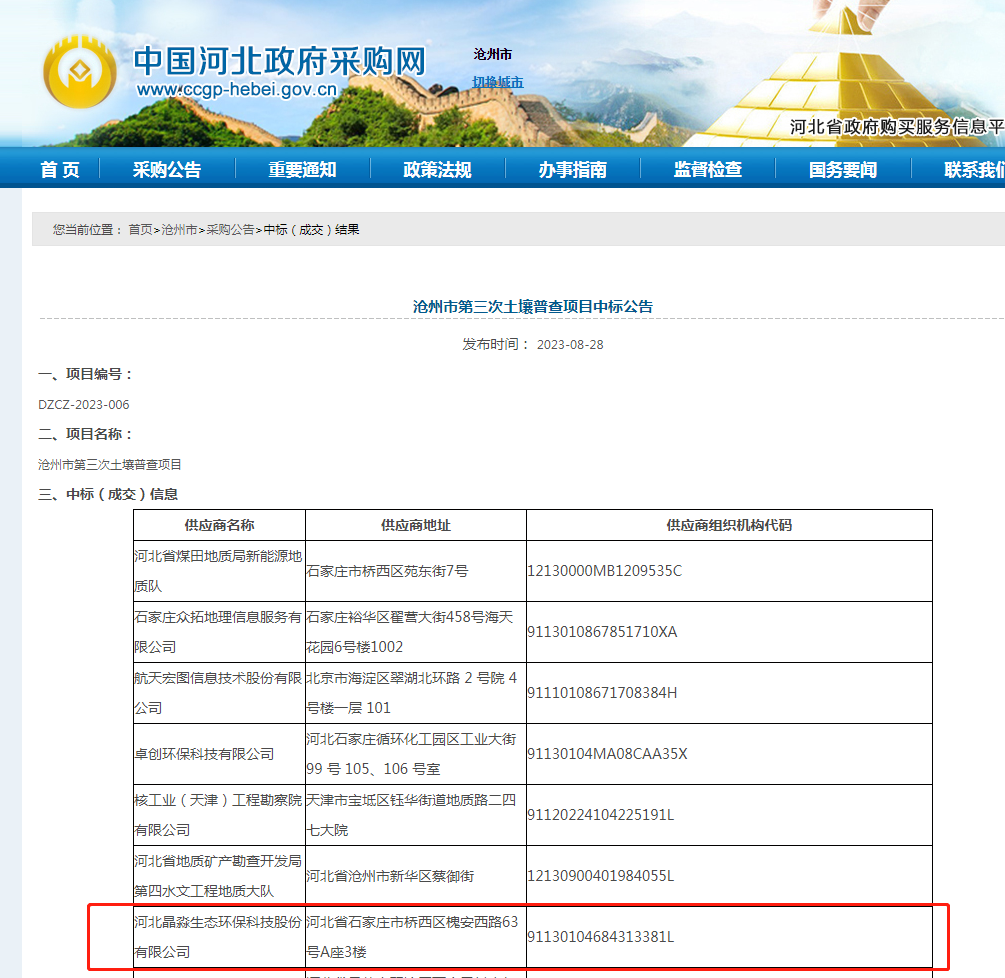
Task: Click the announcement title 沧州市第三次土壤普查项目中标公告
Action: 533,306
